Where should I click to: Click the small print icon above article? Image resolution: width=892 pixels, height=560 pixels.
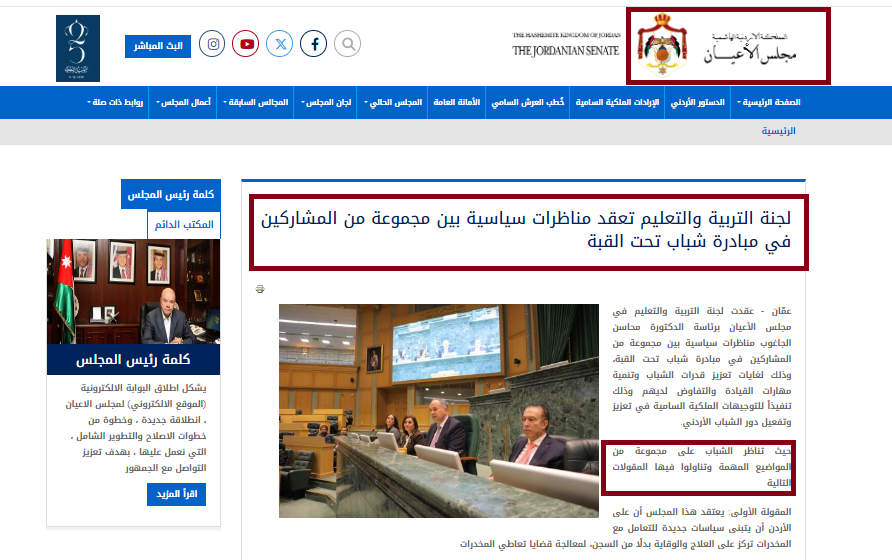(260, 289)
